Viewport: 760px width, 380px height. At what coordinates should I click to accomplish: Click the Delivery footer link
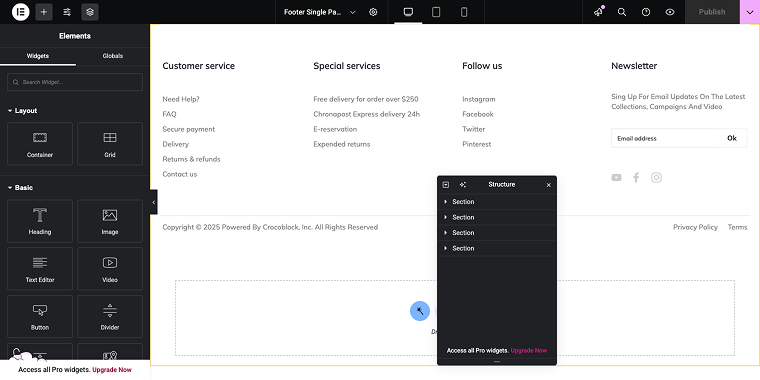pos(175,144)
